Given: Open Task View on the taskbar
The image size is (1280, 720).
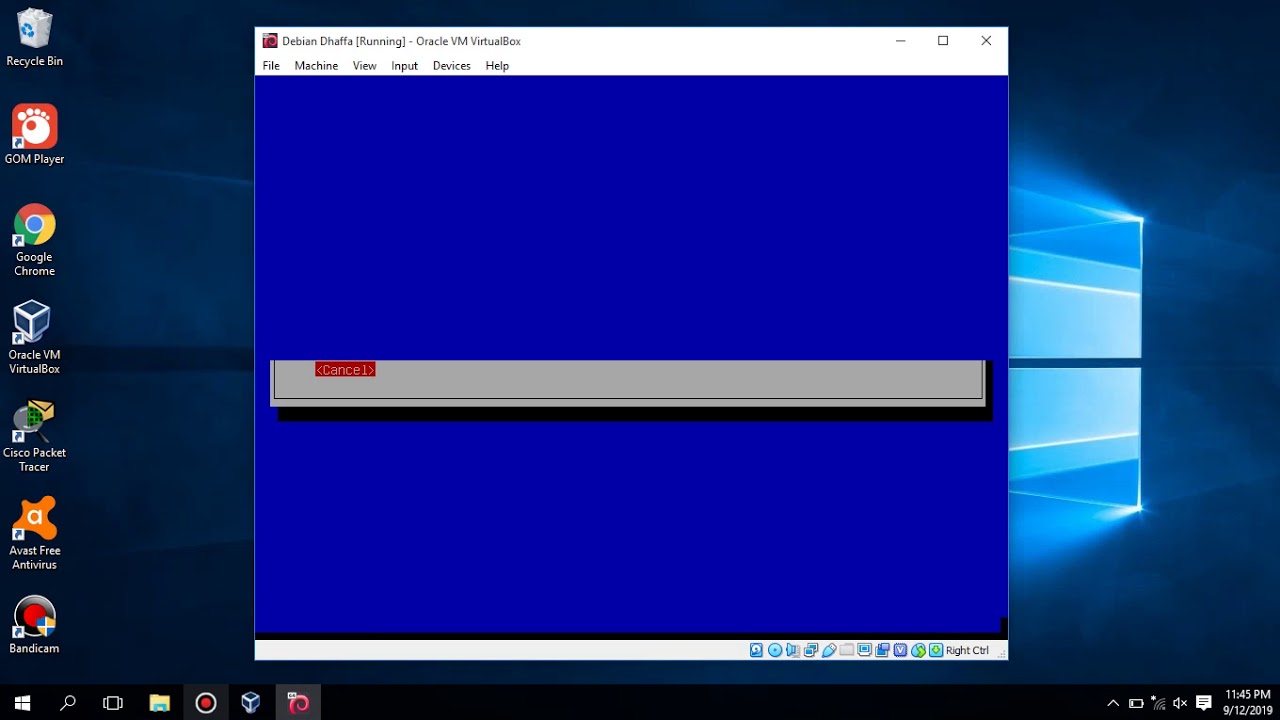Looking at the screenshot, I should click(x=113, y=703).
